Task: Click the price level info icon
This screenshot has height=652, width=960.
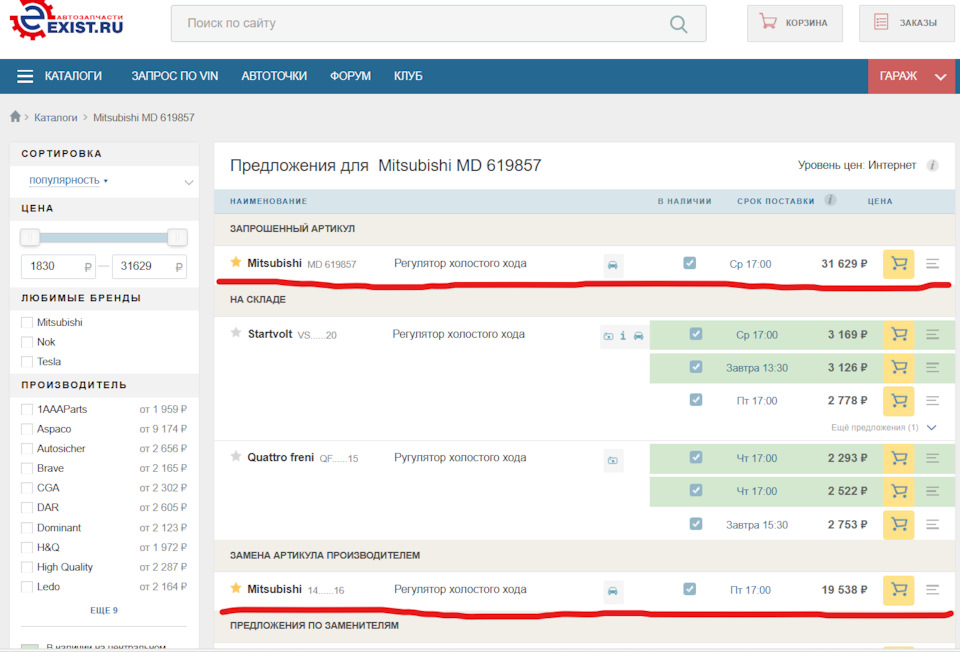Action: 932,165
